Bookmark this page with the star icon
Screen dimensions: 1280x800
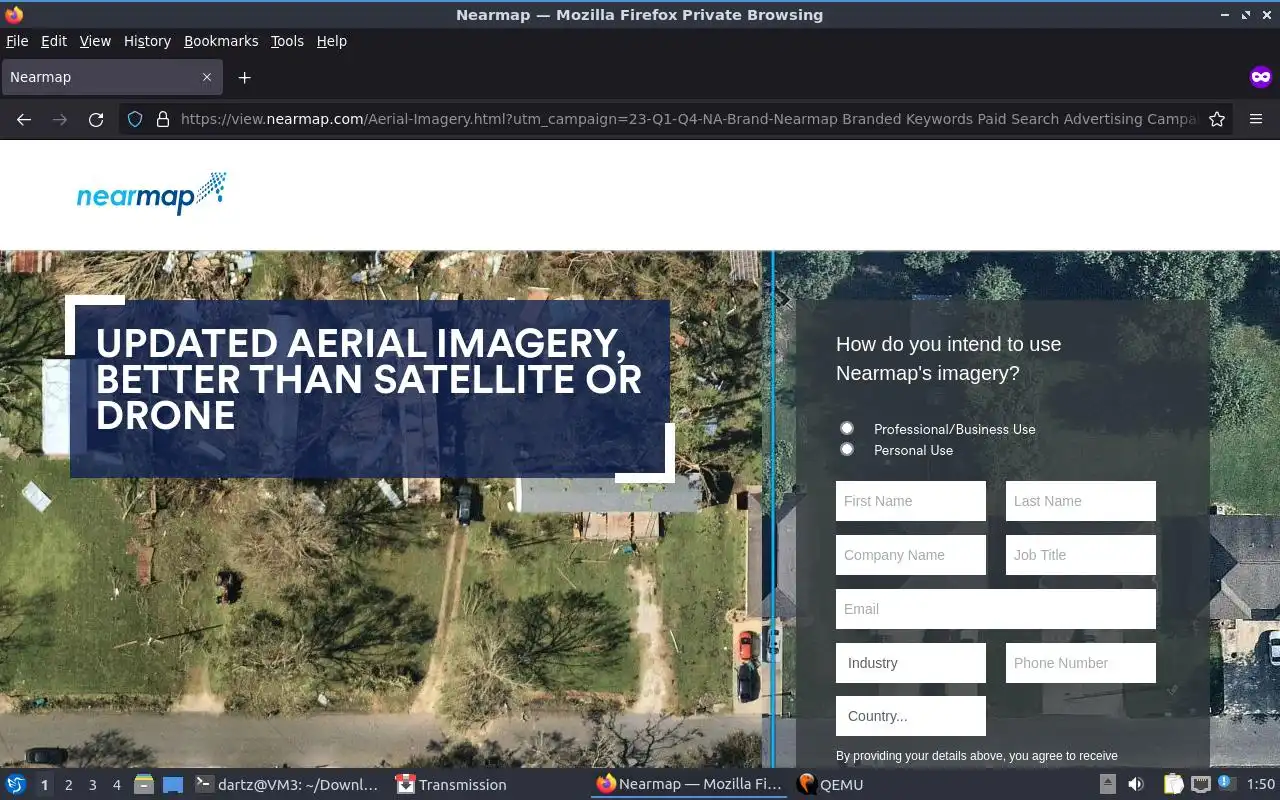(x=1217, y=119)
